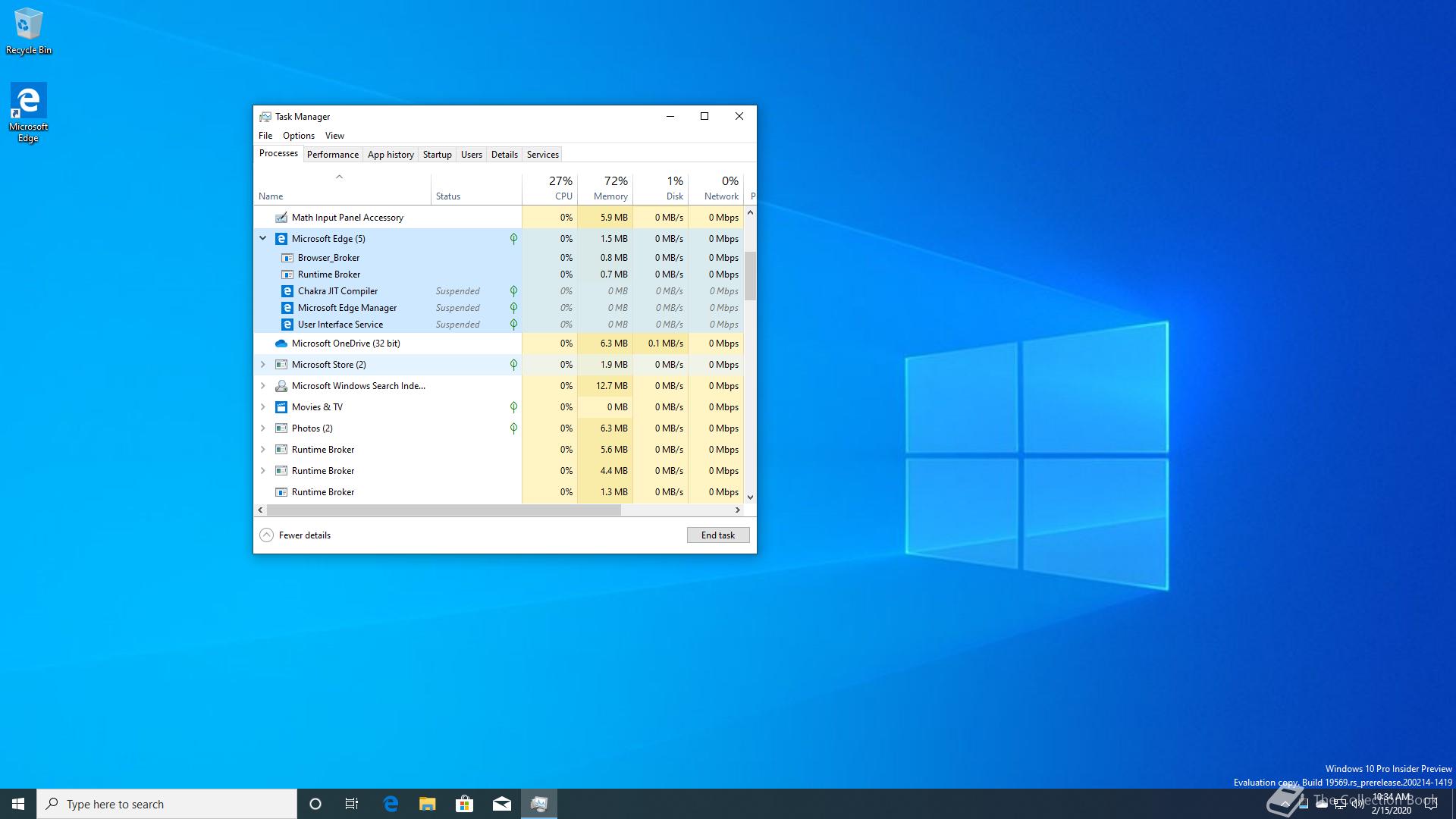Click the leaf icon on Movies & TV row
The height and width of the screenshot is (819, 1456).
click(x=513, y=407)
